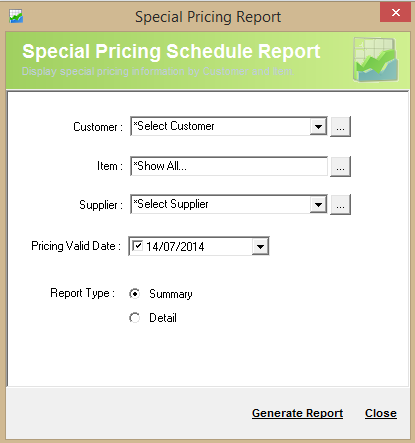This screenshot has height=443, width=415.
Task: Select the Summary report type
Action: (x=134, y=294)
